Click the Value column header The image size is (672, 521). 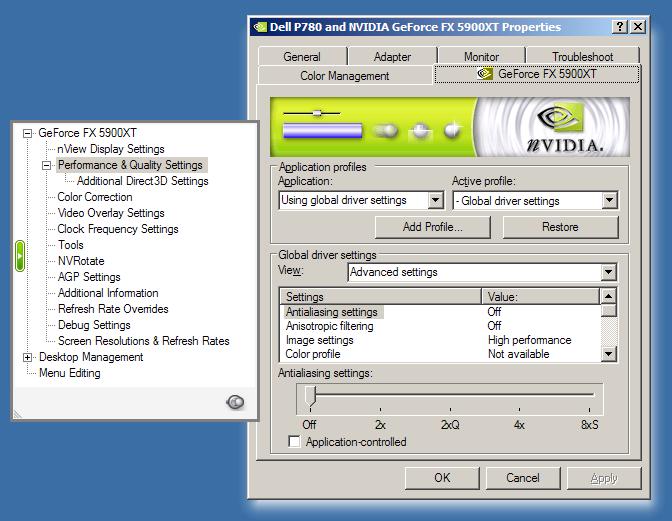click(540, 296)
